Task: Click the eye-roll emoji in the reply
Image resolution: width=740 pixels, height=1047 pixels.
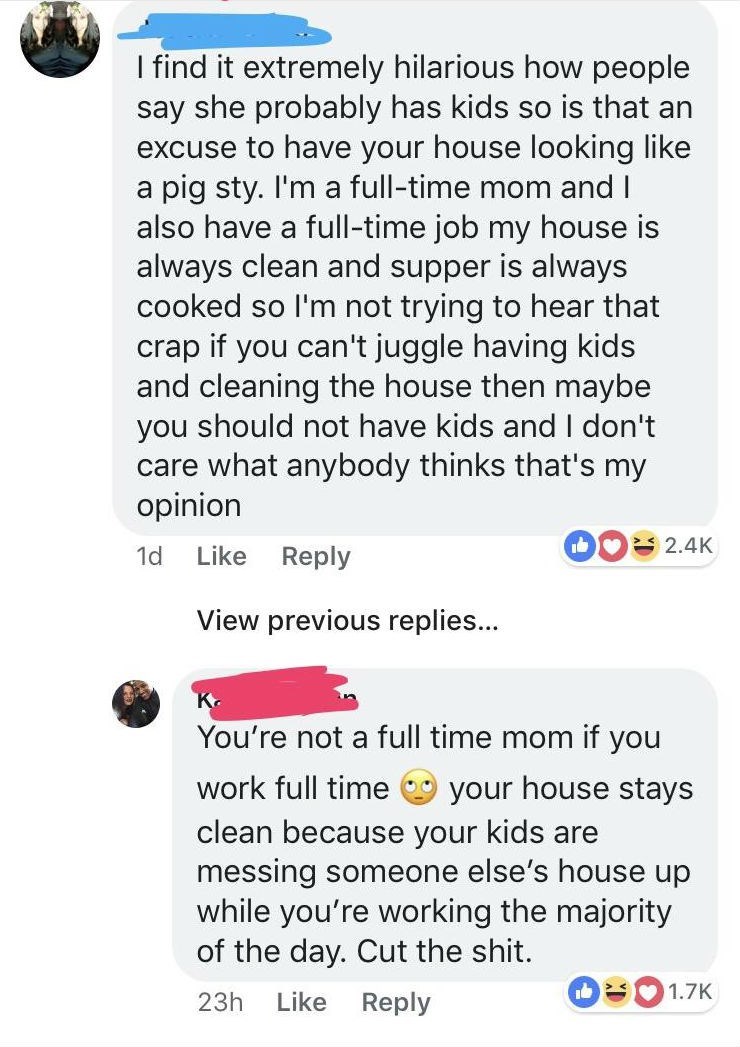Action: [x=419, y=787]
